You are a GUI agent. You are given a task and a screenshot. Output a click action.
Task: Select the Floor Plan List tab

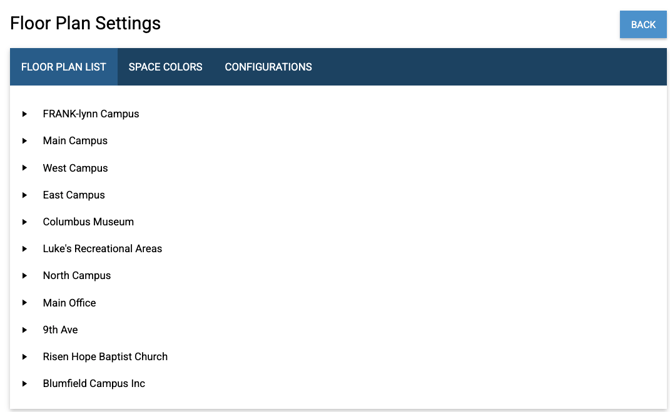coord(63,67)
